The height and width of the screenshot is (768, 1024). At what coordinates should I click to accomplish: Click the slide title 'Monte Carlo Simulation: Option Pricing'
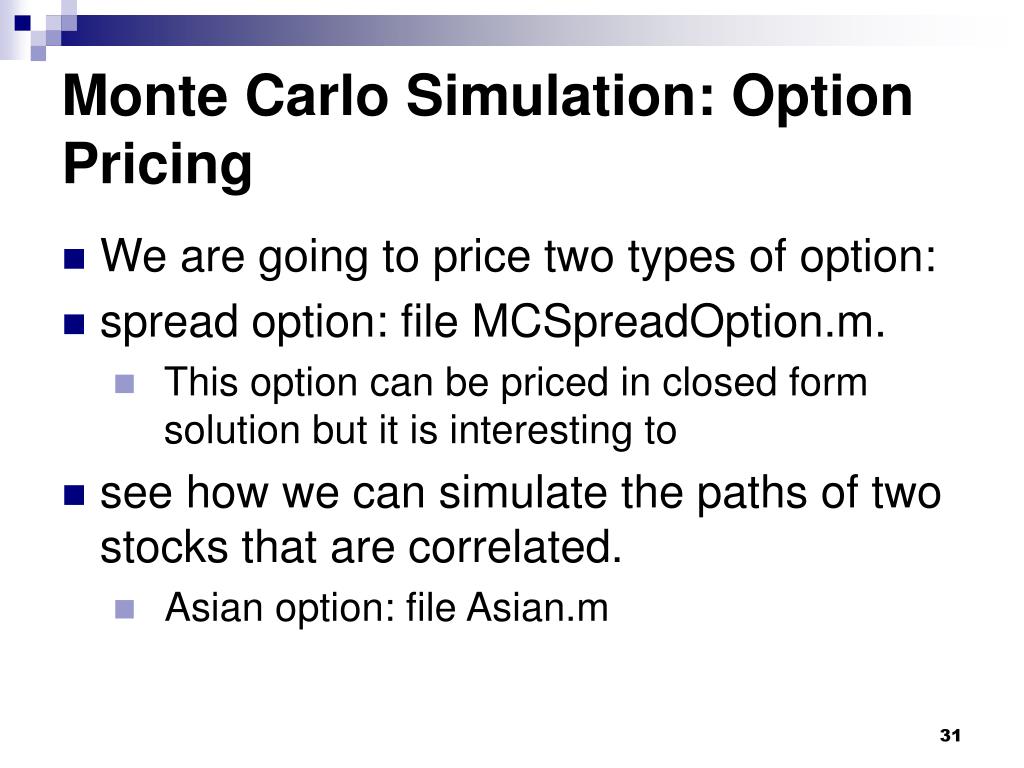(487, 129)
